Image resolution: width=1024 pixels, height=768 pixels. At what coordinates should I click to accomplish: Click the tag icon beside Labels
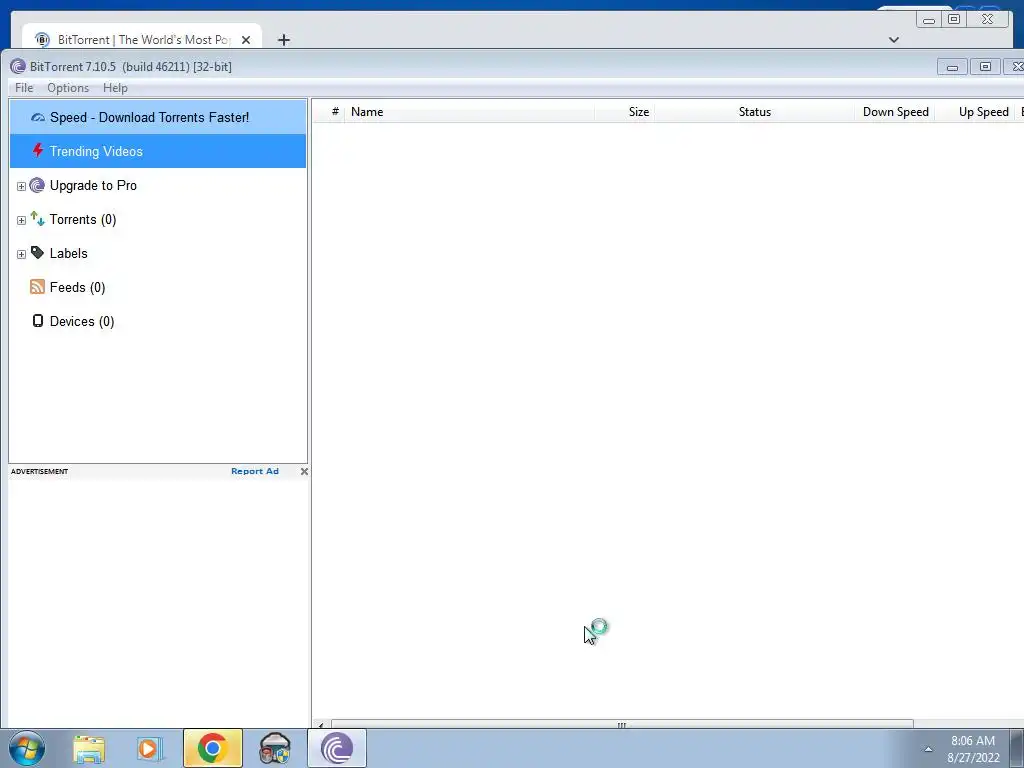point(37,253)
